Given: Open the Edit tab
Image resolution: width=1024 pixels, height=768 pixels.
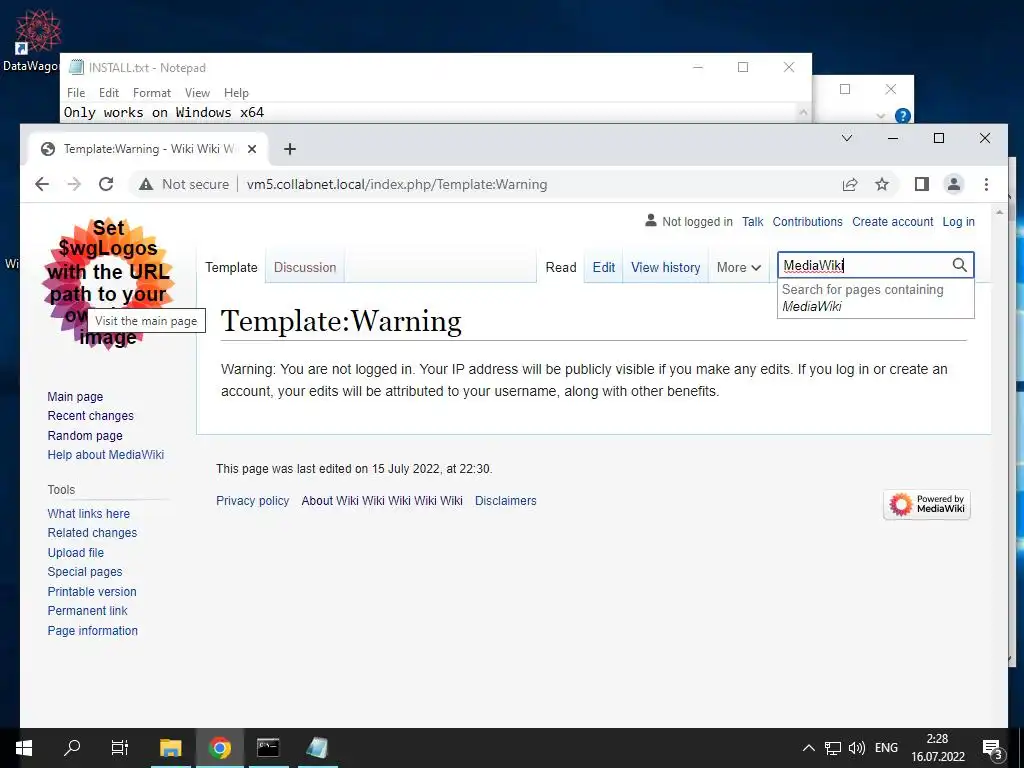Looking at the screenshot, I should [x=603, y=267].
